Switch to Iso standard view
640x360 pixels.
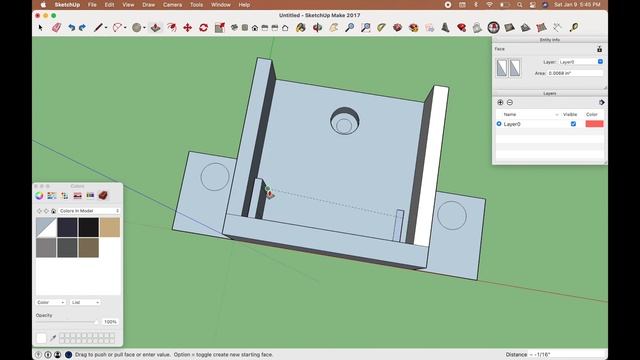click(234, 28)
